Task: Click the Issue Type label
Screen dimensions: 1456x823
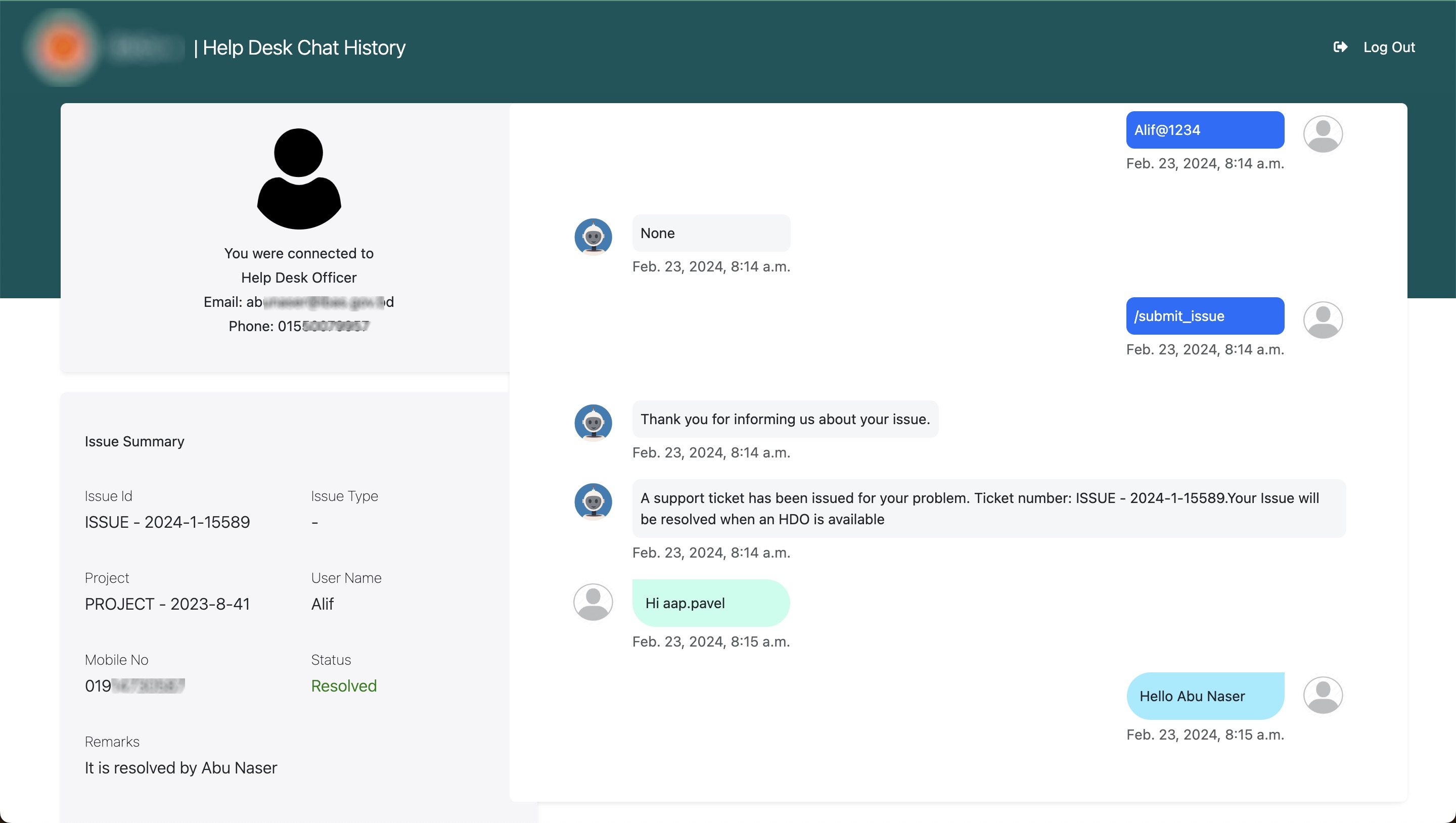Action: pyautogui.click(x=344, y=496)
